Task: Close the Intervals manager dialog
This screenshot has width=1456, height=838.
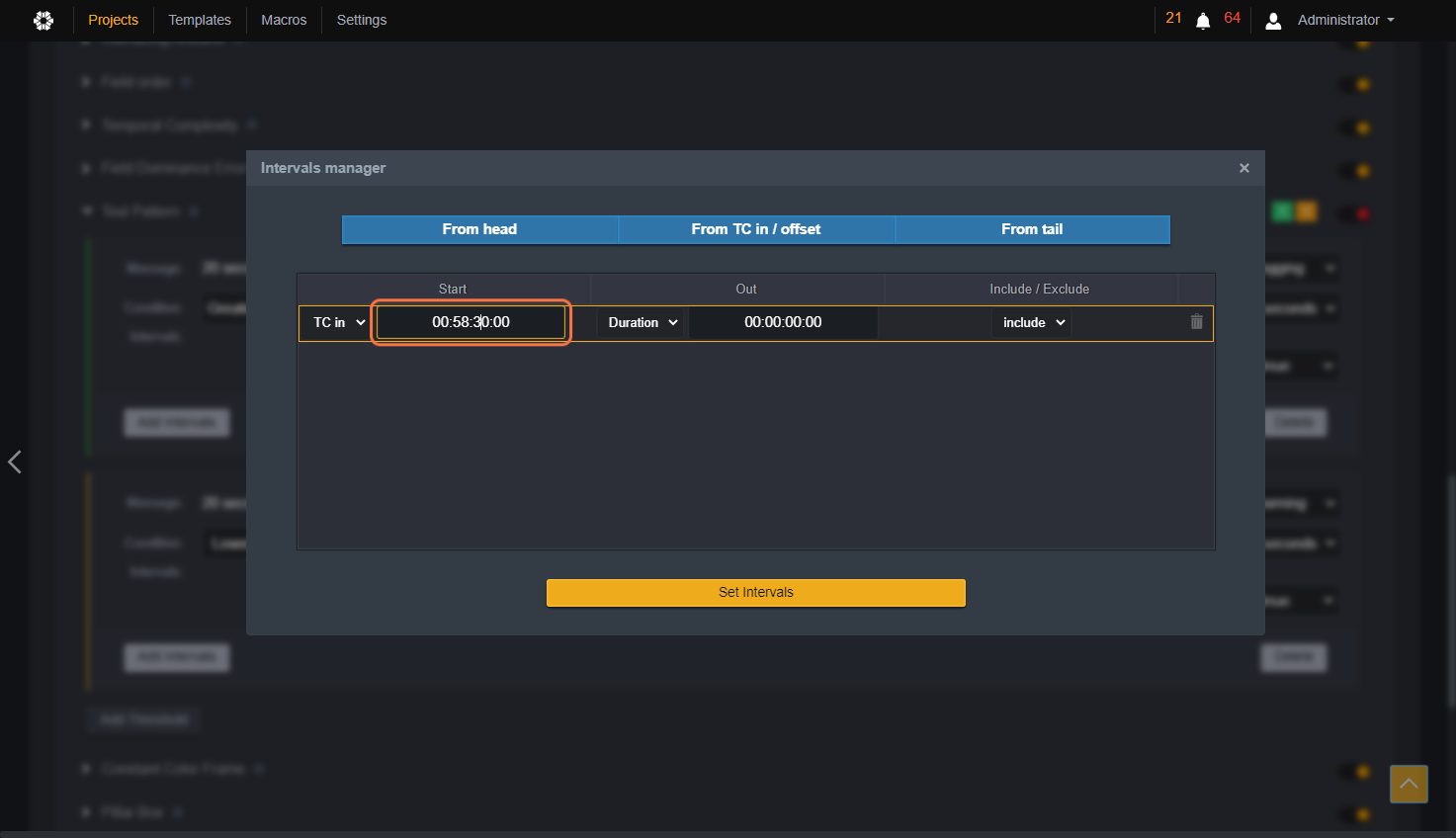Action: tap(1244, 168)
